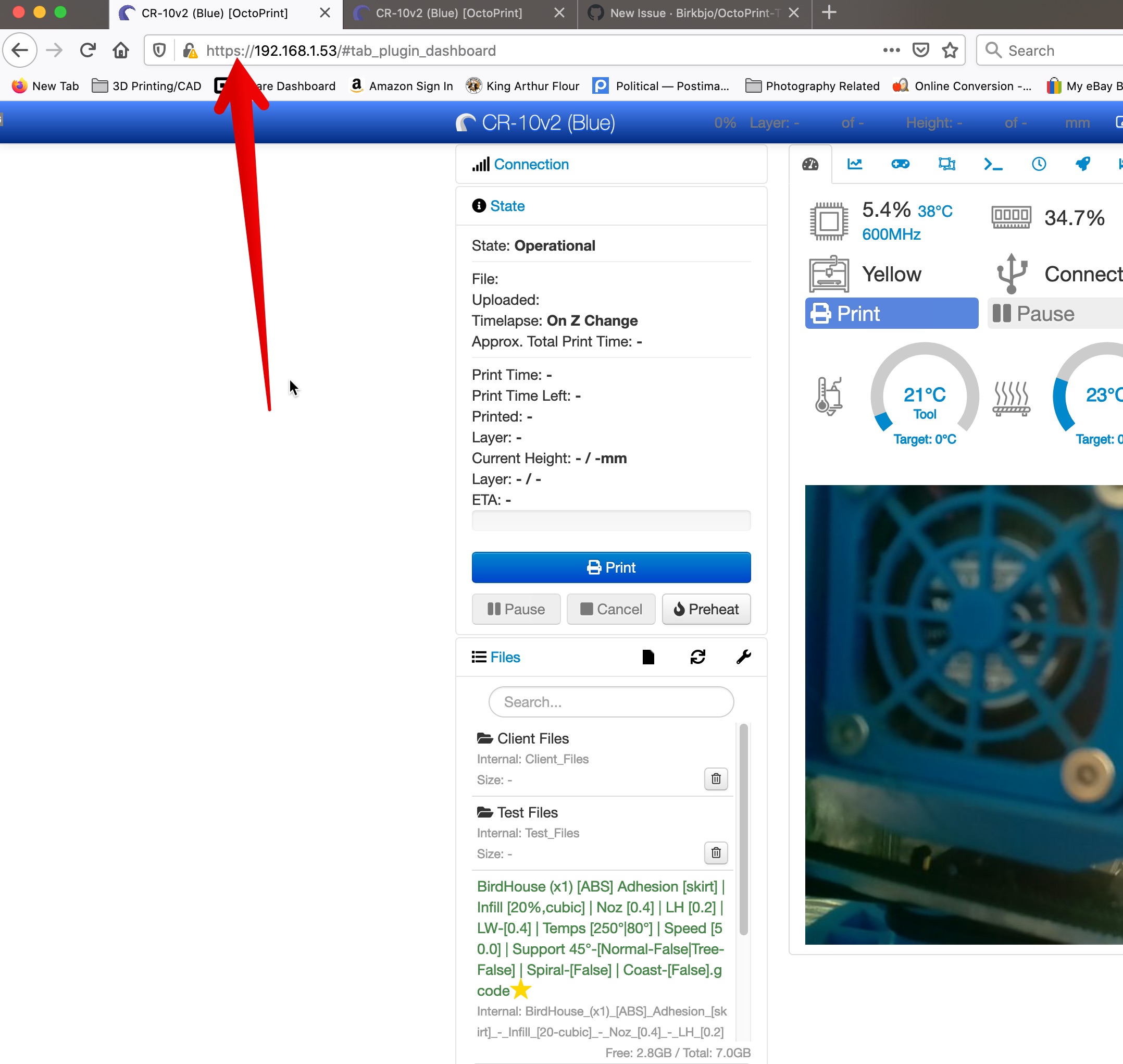The height and width of the screenshot is (1064, 1123).
Task: Switch to the New Issue GitHub tab
Action: coord(687,13)
